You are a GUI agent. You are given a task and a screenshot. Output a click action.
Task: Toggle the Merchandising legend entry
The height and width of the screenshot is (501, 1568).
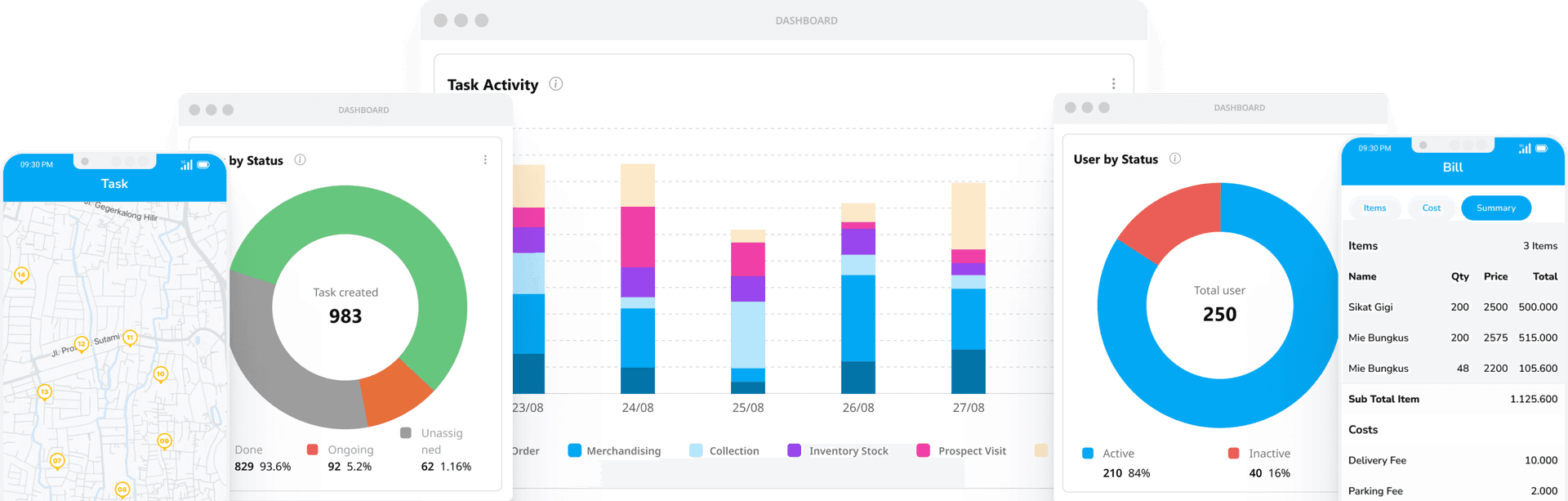pyautogui.click(x=622, y=451)
